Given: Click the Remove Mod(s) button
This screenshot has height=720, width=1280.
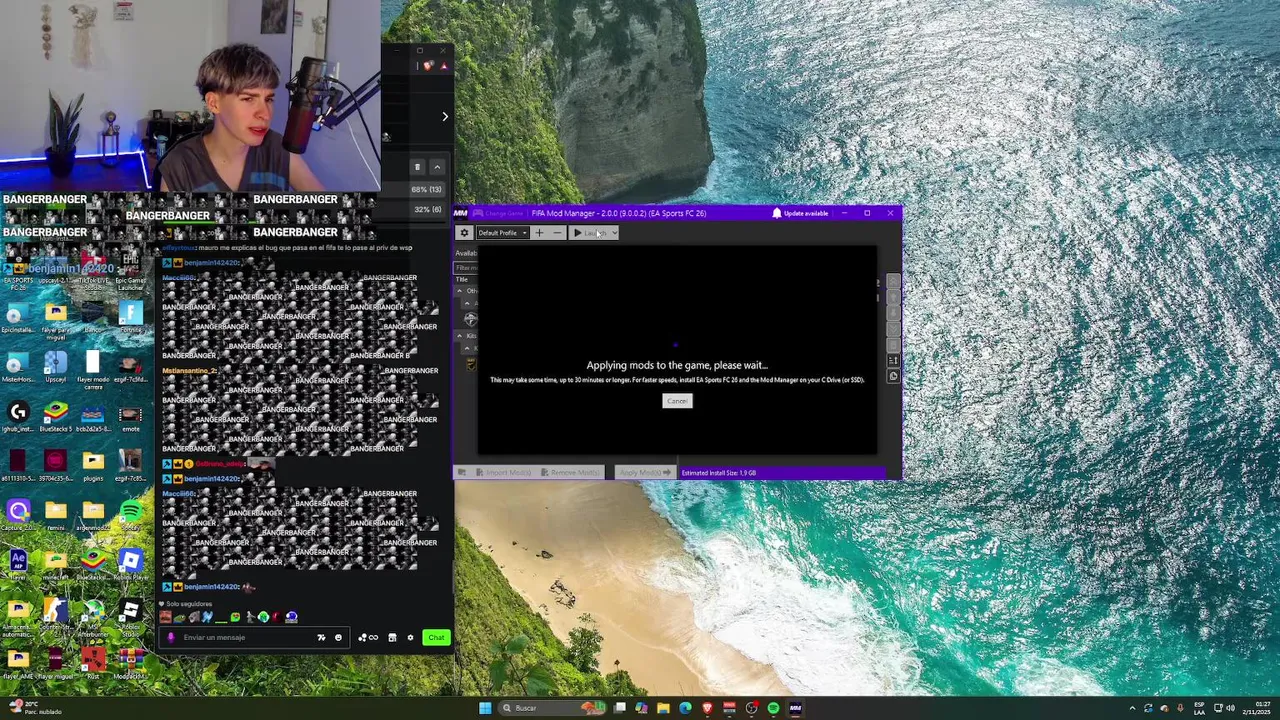Looking at the screenshot, I should [572, 472].
